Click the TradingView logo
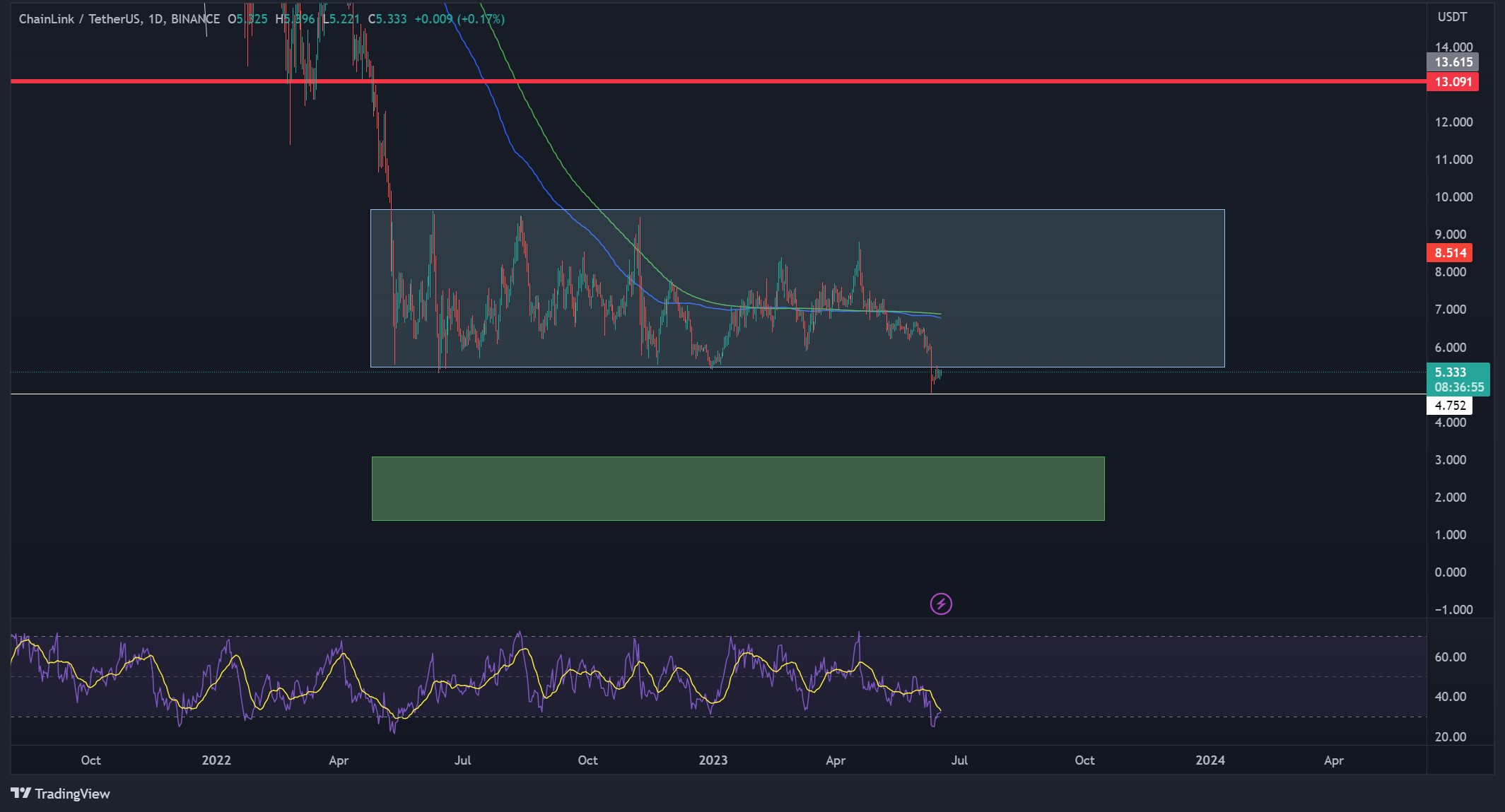Image resolution: width=1505 pixels, height=812 pixels. 61,794
